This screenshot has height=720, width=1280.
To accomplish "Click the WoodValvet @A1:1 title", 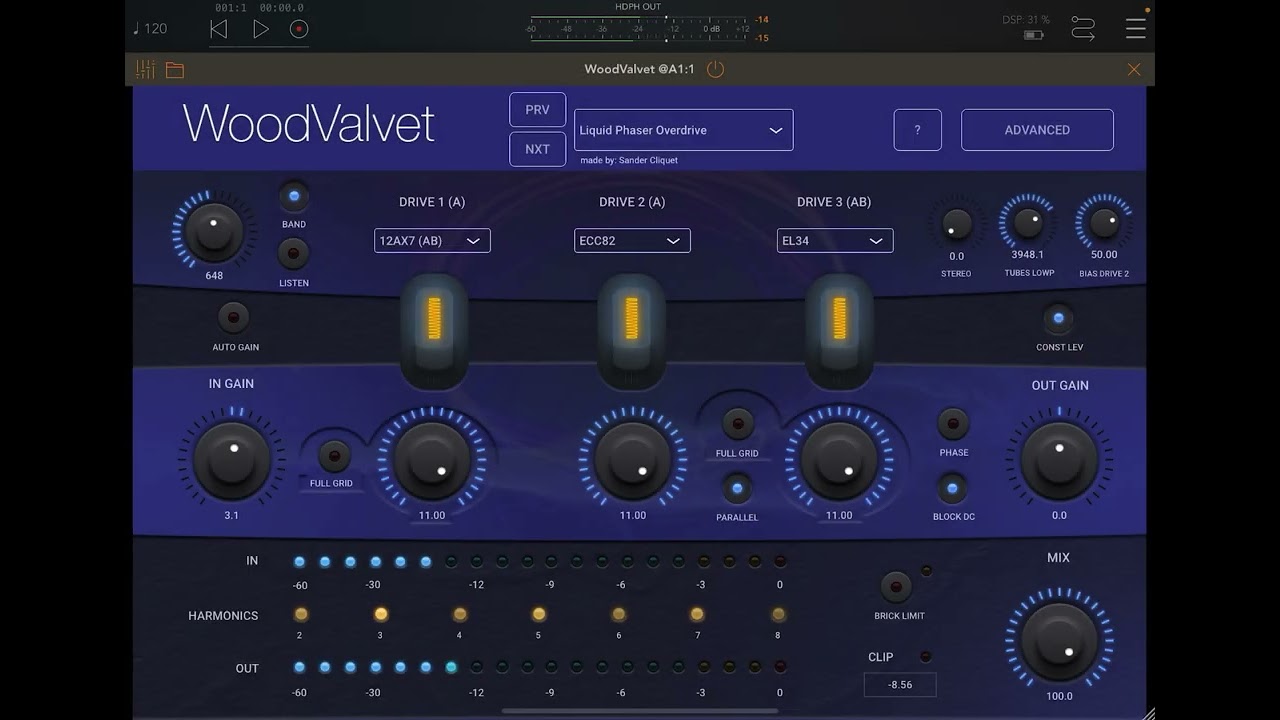I will [640, 69].
